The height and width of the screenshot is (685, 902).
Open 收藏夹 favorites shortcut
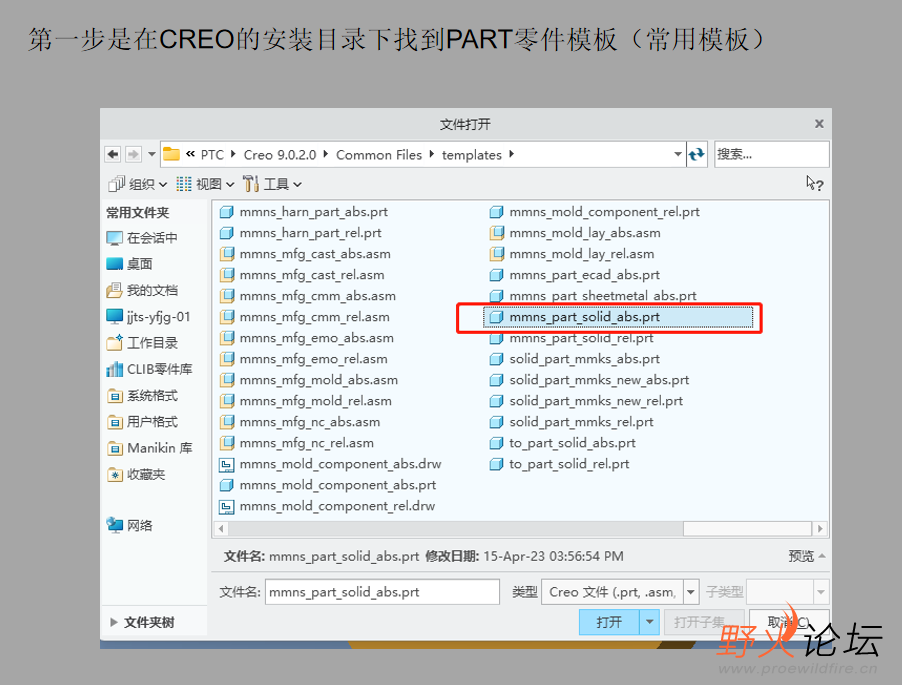tap(136, 474)
